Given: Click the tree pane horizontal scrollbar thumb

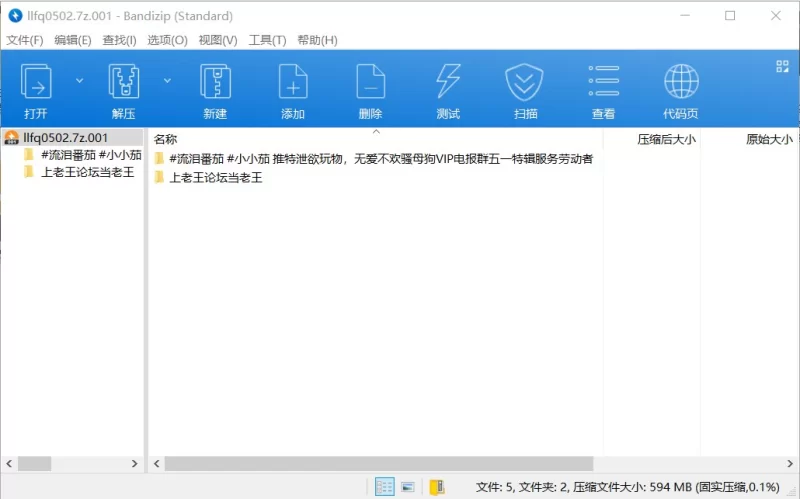Looking at the screenshot, I should [x=35, y=463].
